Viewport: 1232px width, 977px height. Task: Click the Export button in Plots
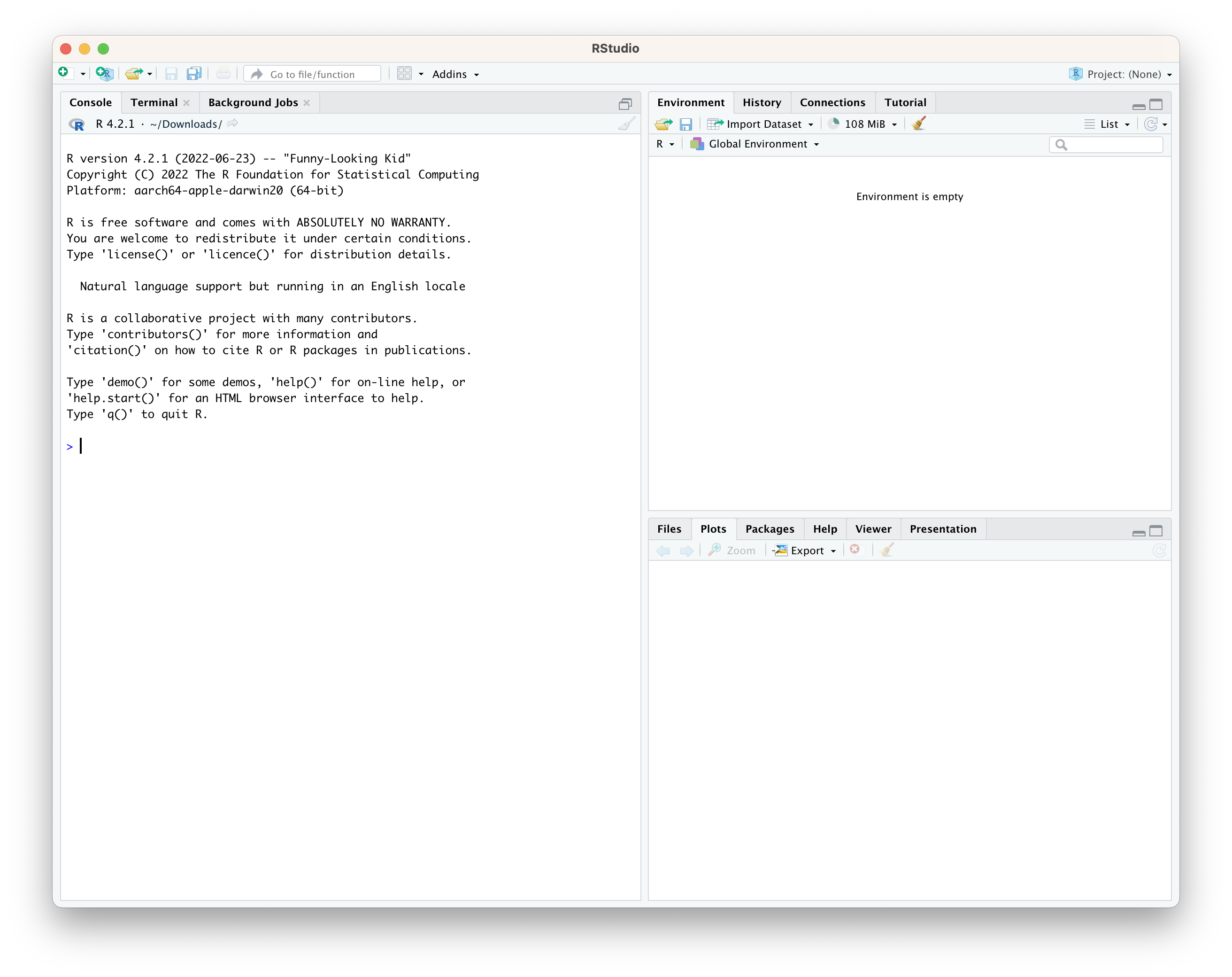806,551
